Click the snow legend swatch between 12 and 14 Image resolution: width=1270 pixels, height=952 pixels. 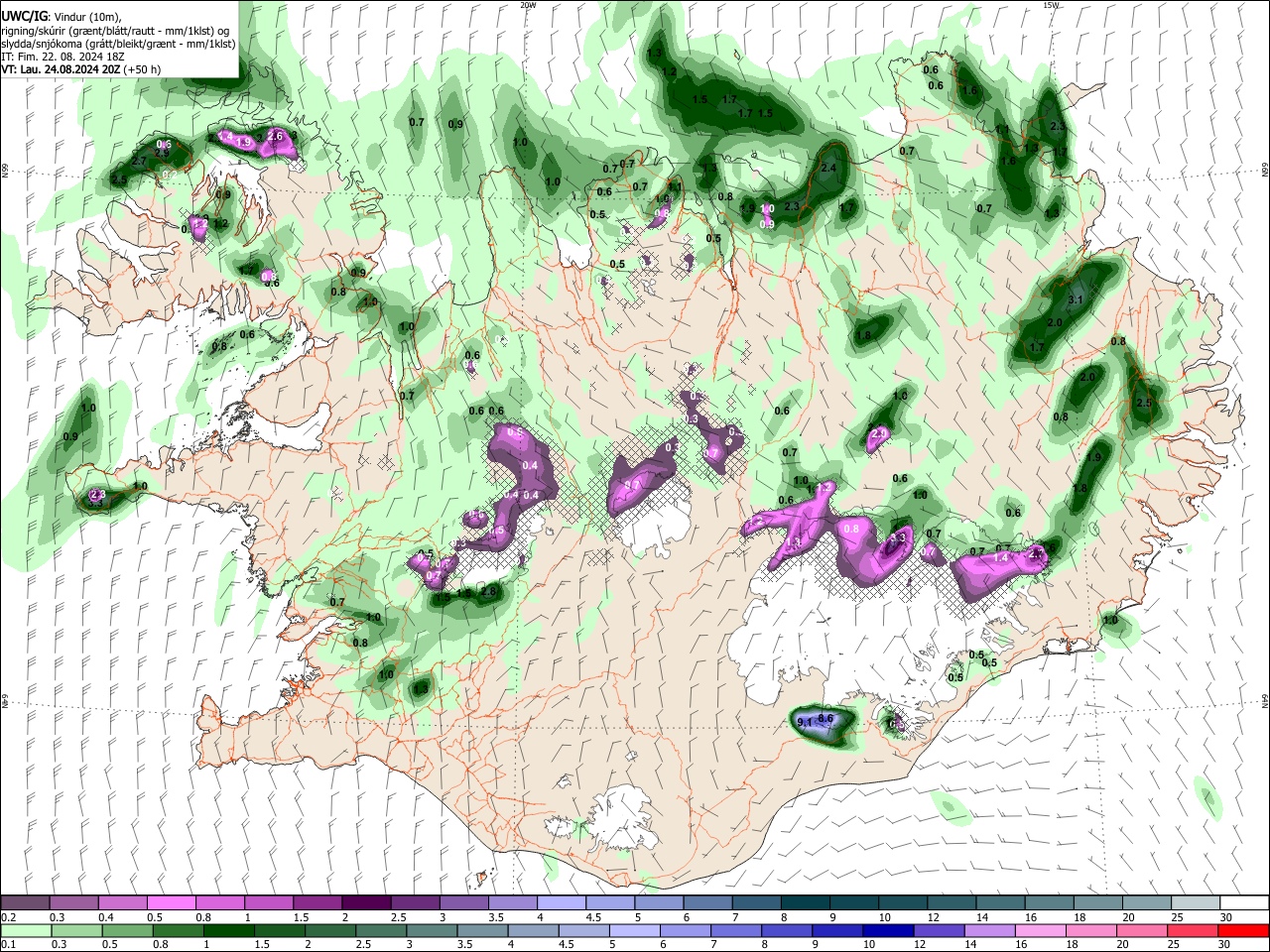click(x=952, y=902)
